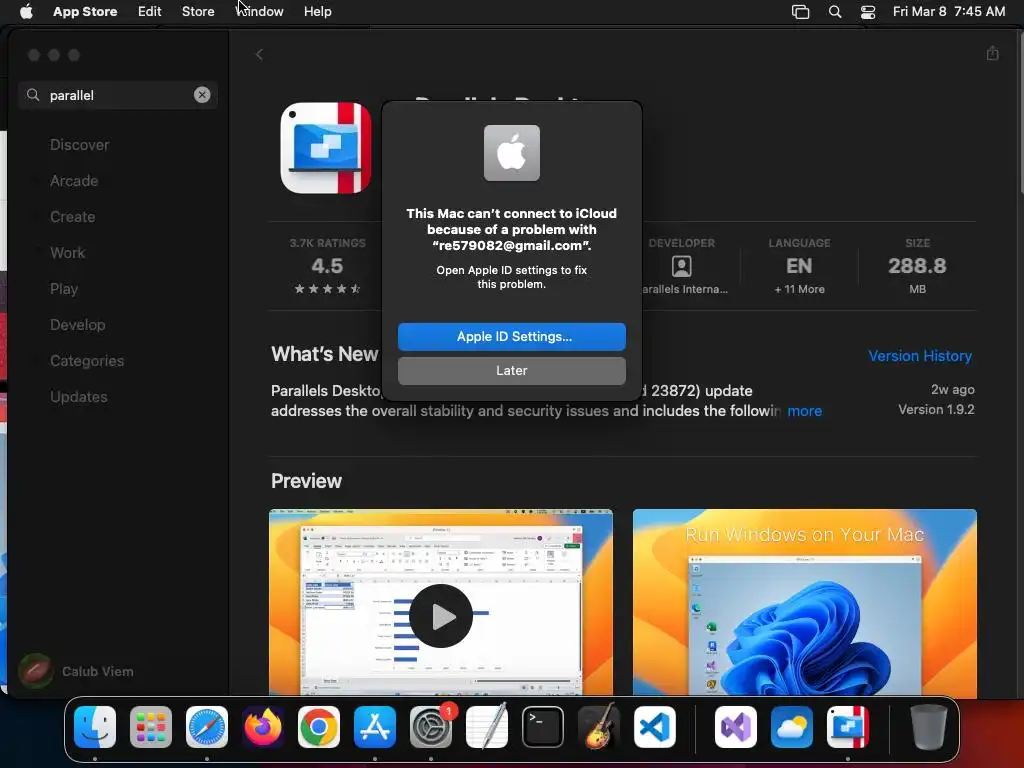The width and height of the screenshot is (1024, 768).
Task: Select Arcade in the sidebar
Action: 74,181
